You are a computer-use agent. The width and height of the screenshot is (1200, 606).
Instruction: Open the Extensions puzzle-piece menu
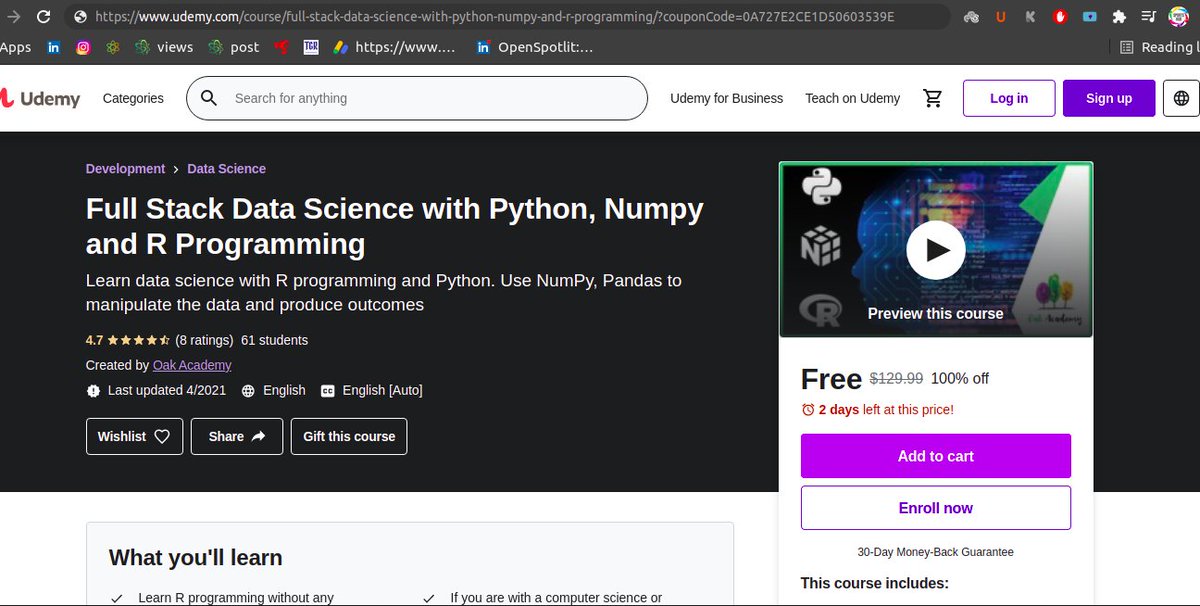1119,17
